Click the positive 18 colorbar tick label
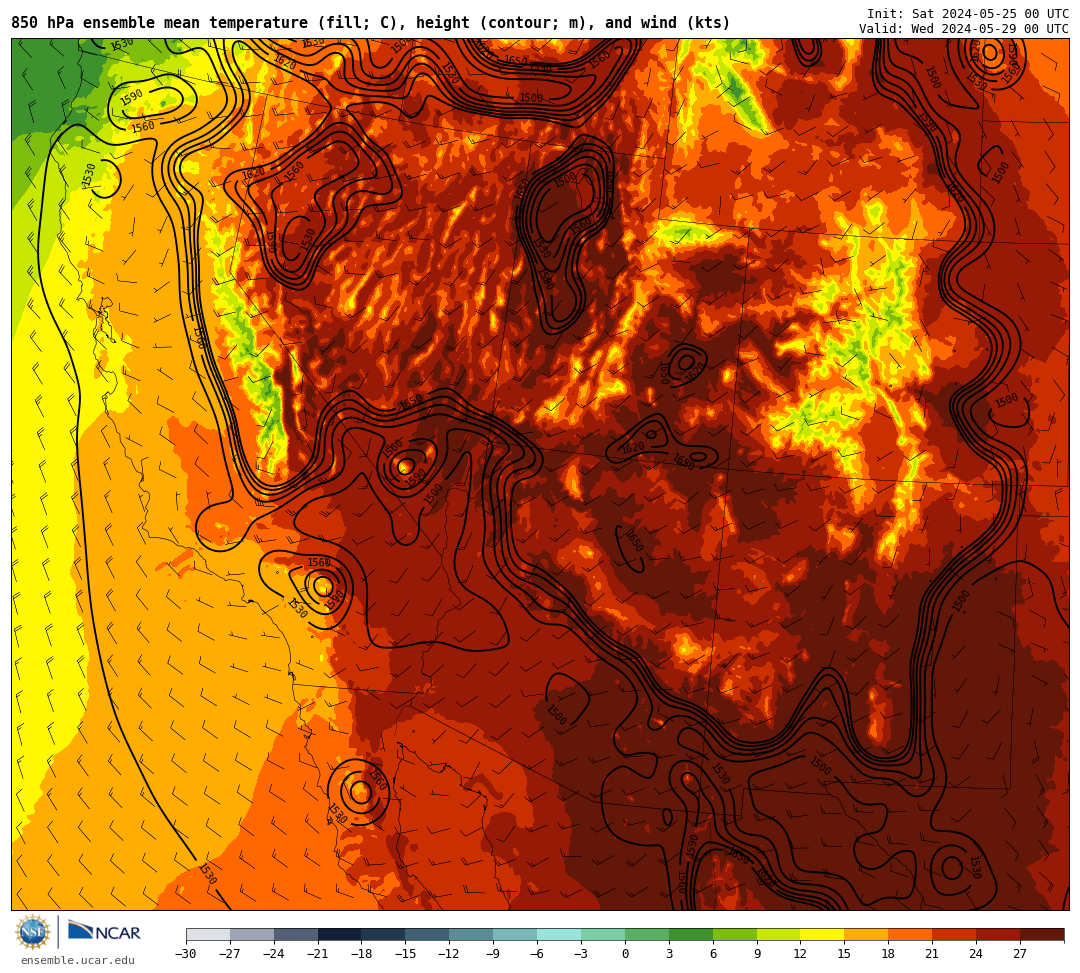Viewport: 1080px width, 973px height. (x=889, y=954)
